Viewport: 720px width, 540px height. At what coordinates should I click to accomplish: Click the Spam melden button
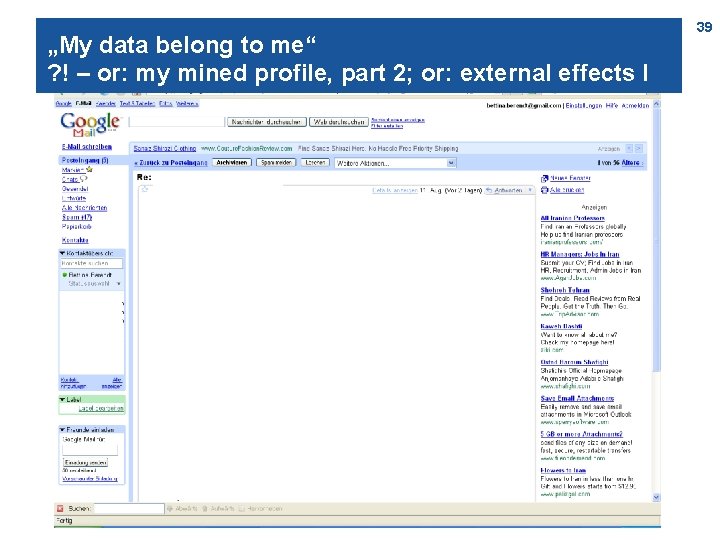click(276, 163)
